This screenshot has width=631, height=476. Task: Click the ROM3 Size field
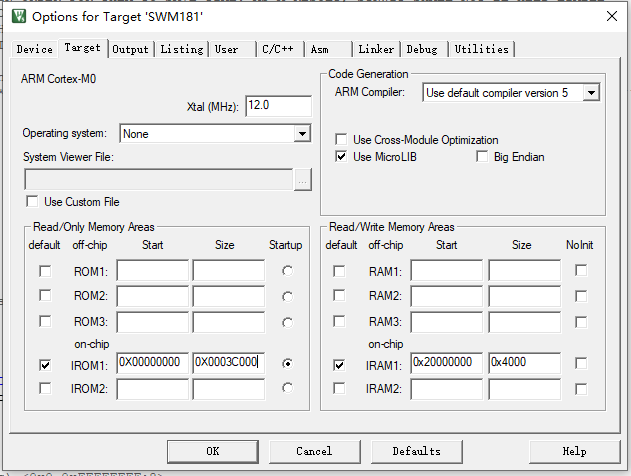229,321
